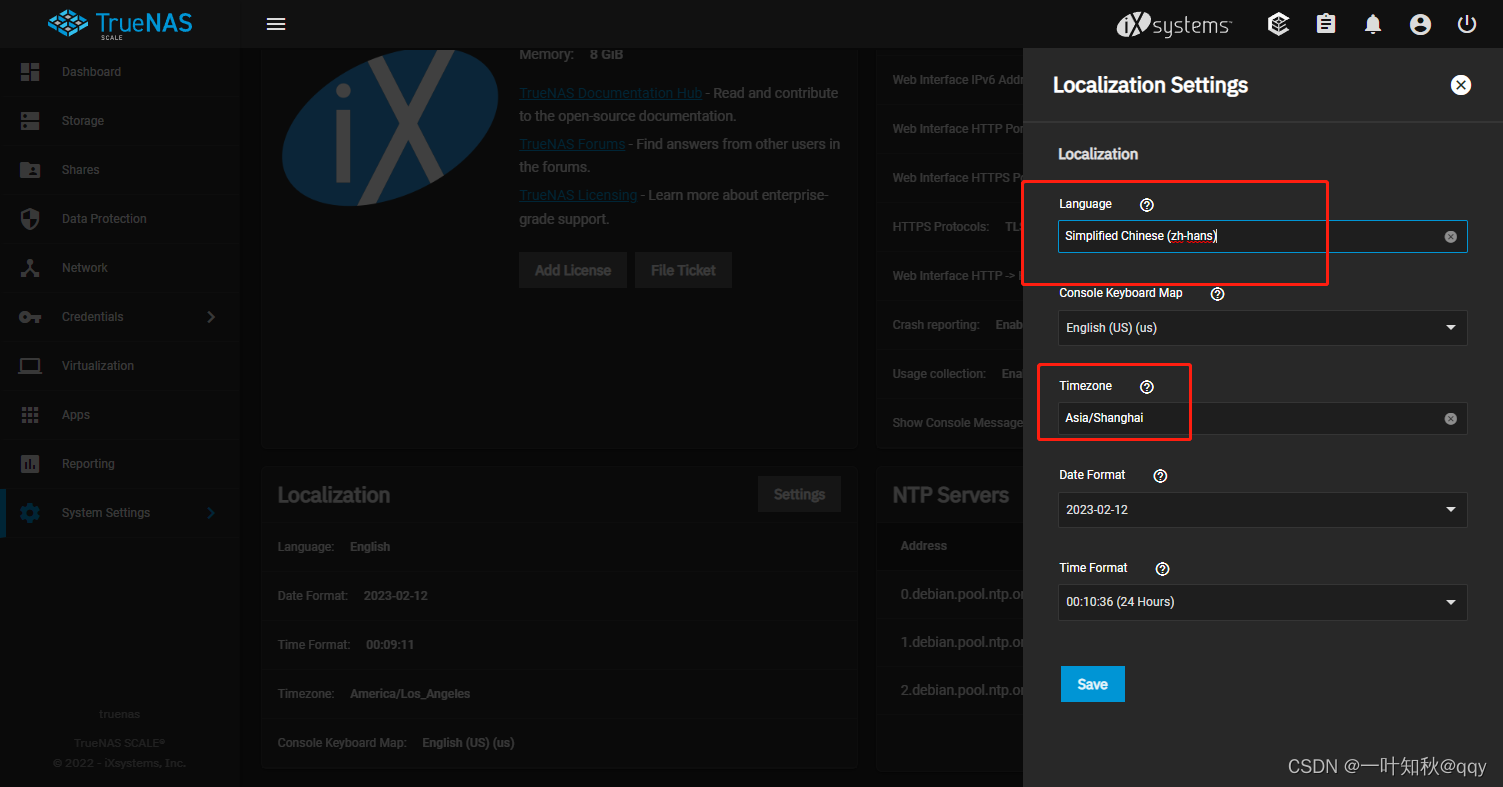Click the Dashboard sidebar icon
This screenshot has height=787, width=1503.
point(30,72)
